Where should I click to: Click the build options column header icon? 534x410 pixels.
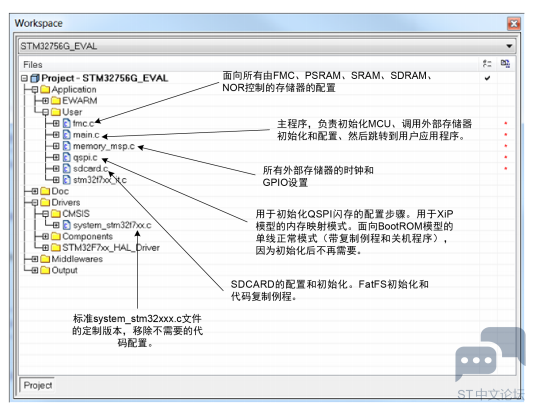coord(487,63)
